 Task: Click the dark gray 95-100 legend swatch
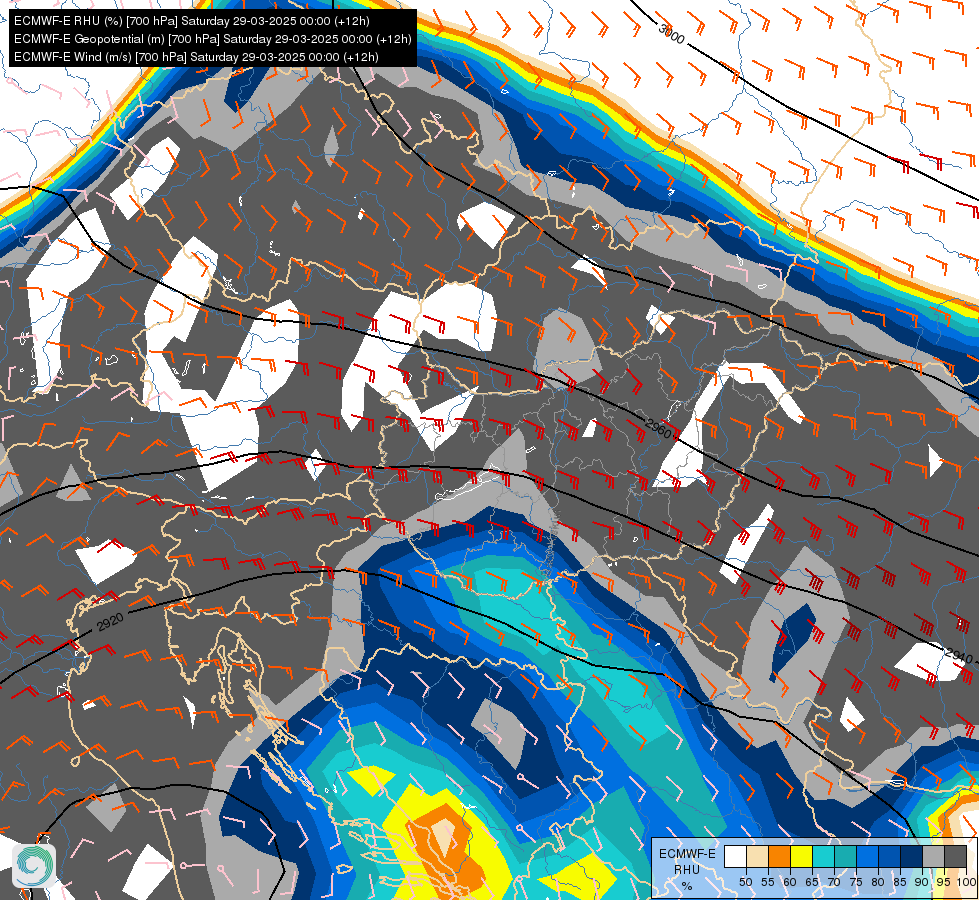tap(954, 856)
